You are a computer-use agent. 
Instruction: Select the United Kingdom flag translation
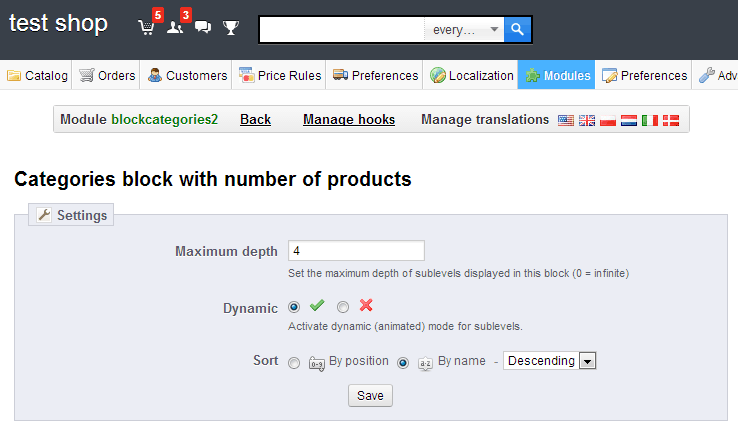pyautogui.click(x=586, y=120)
